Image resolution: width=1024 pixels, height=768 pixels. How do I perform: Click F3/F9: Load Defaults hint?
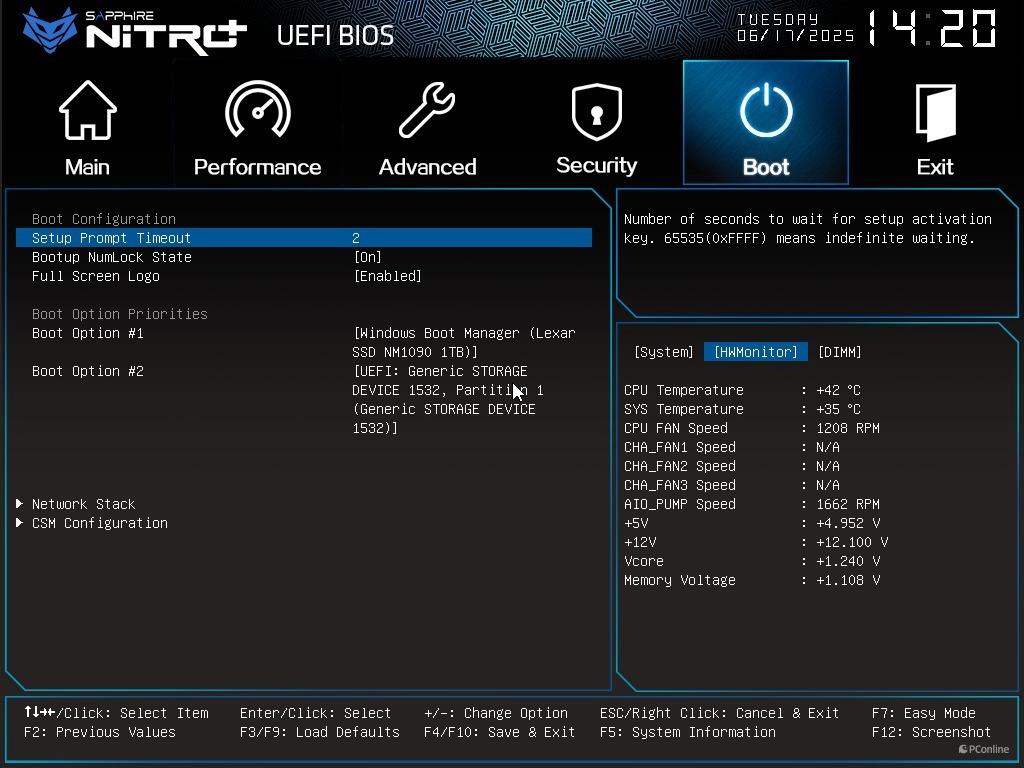pos(319,732)
